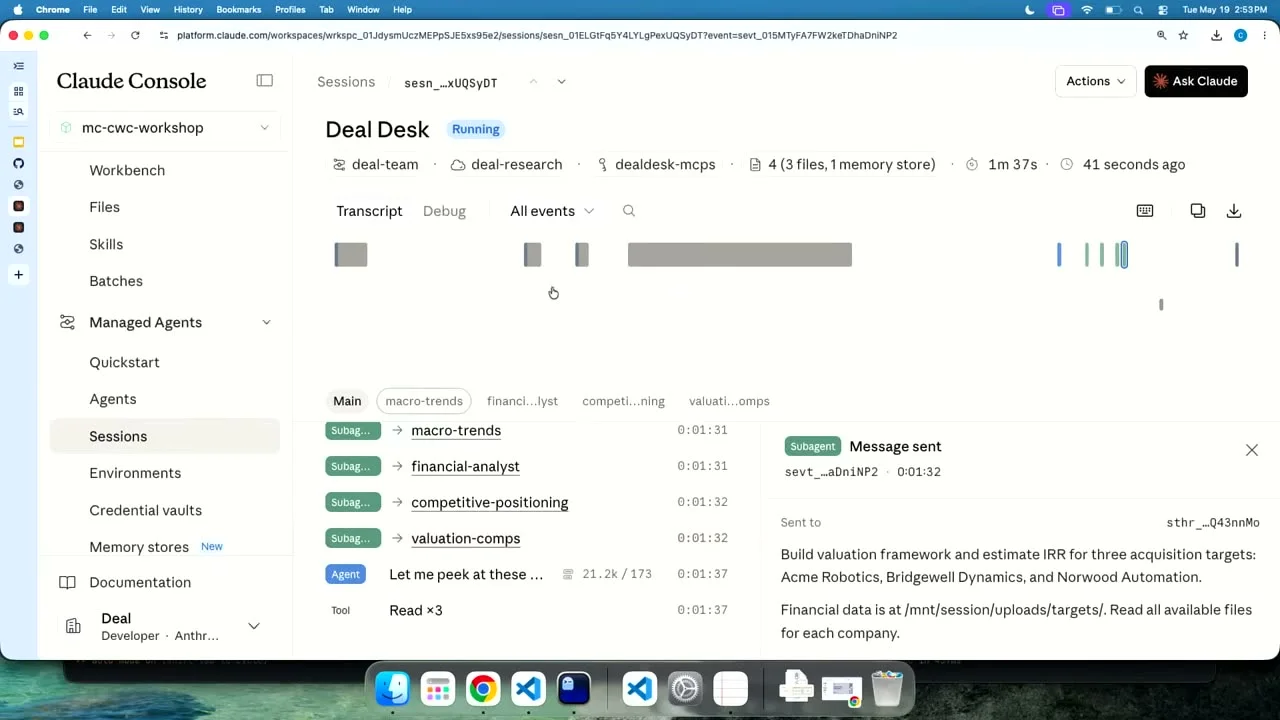Go to previous session with up arrow

[533, 82]
